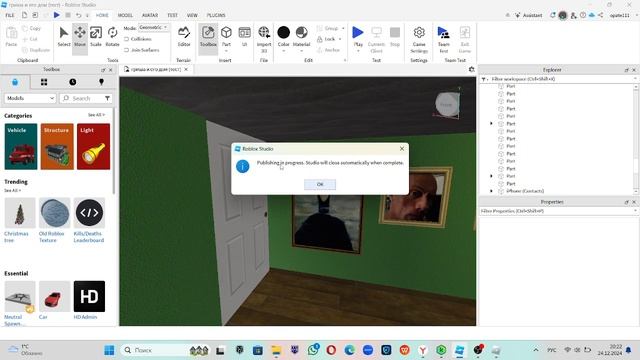640x360 pixels.
Task: Open the Toolbox Recent clock tab
Action: pyautogui.click(x=73, y=82)
